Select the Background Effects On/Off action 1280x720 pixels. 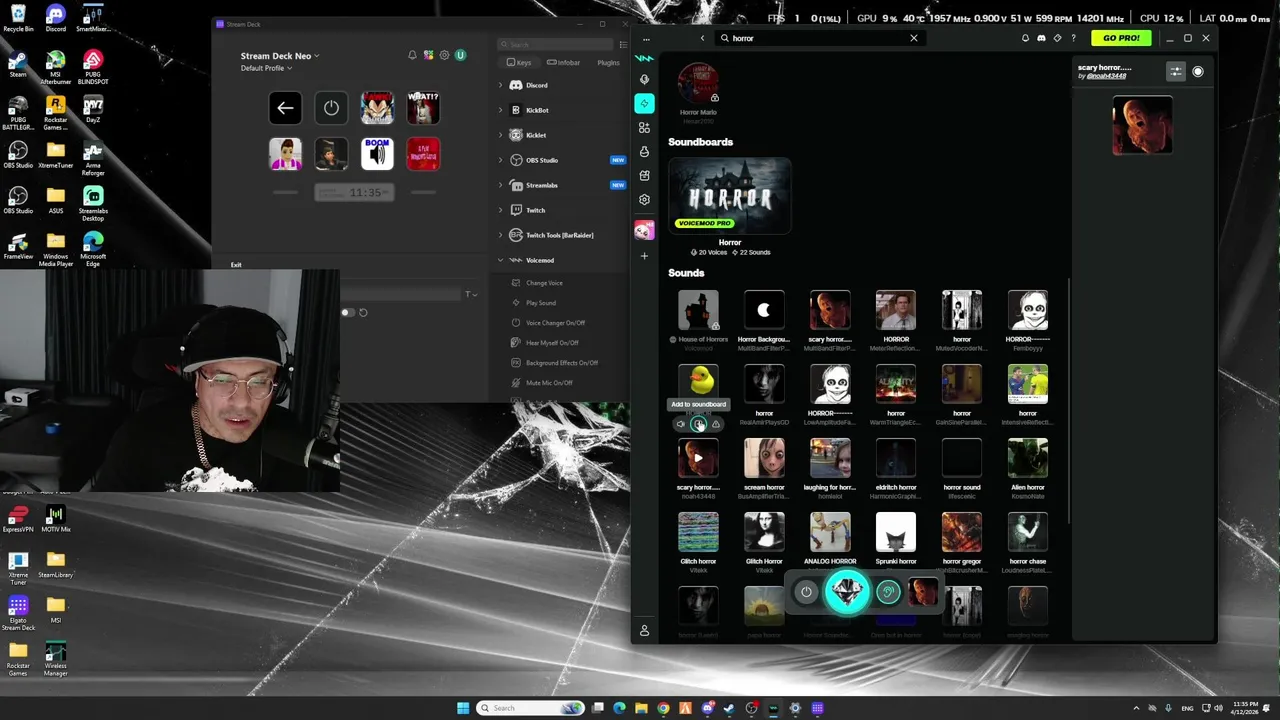pos(562,363)
